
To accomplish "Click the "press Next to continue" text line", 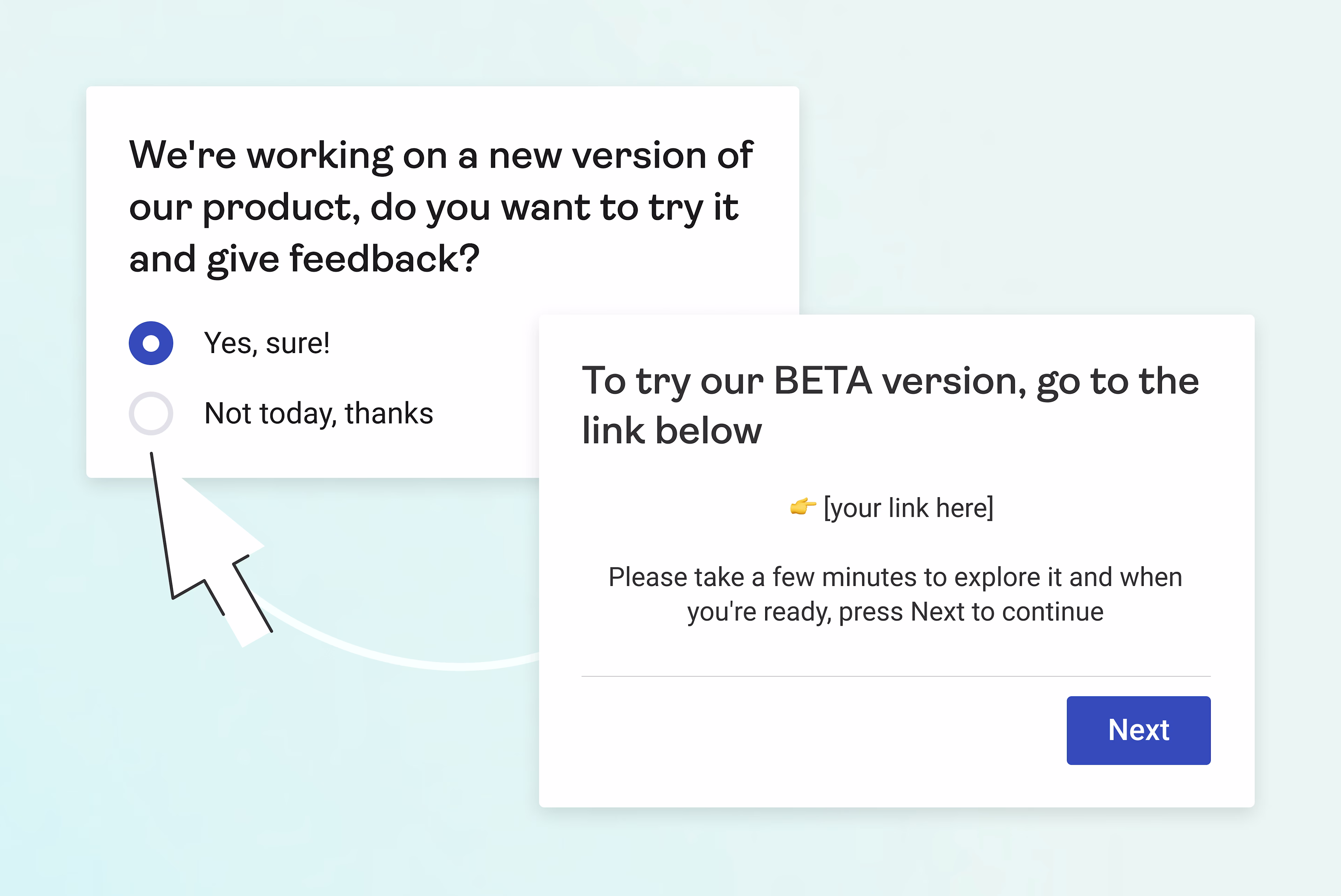I will click(x=895, y=612).
